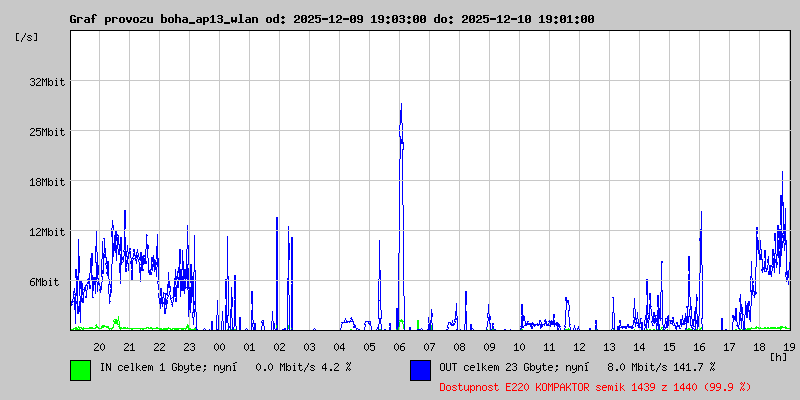This screenshot has height=400, width=800.
Task: Click the '09' hour tick label
Action: point(489,347)
